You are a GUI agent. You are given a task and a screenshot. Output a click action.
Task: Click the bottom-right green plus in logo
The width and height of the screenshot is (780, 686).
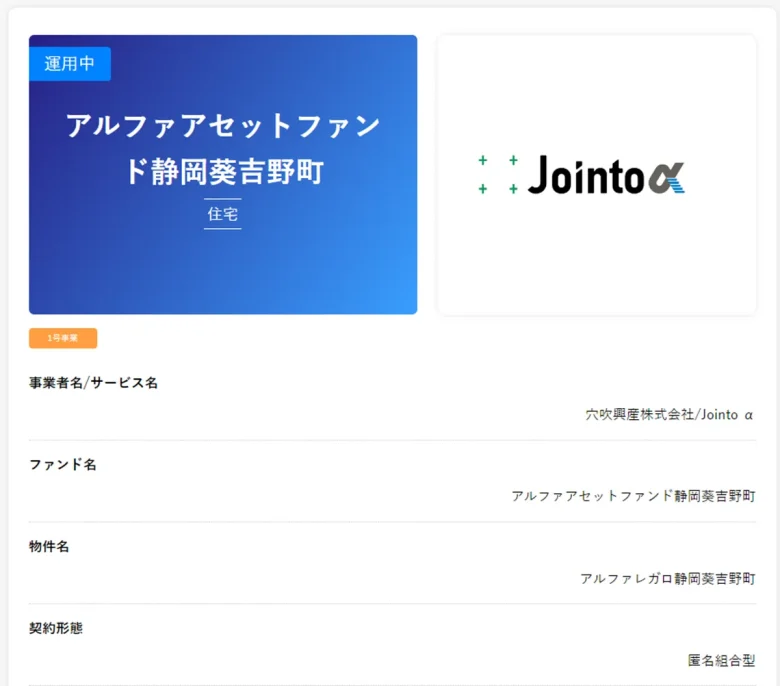[513, 189]
